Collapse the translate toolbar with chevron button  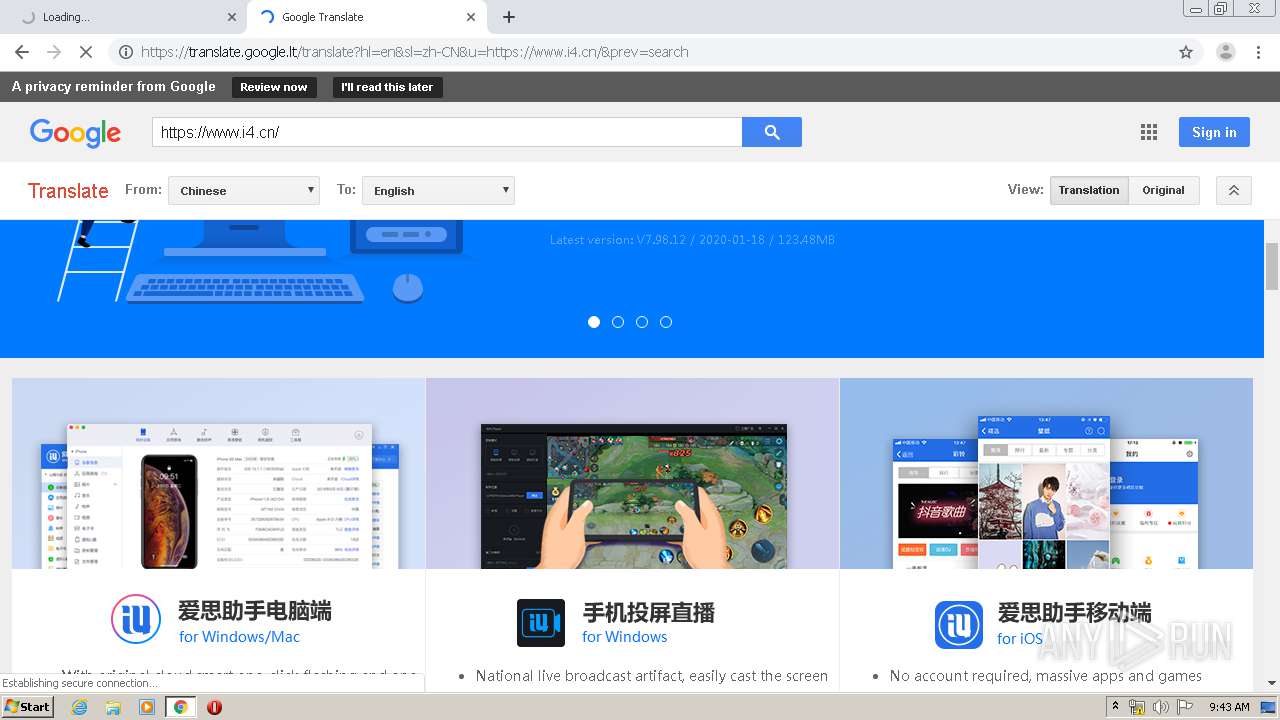1234,190
